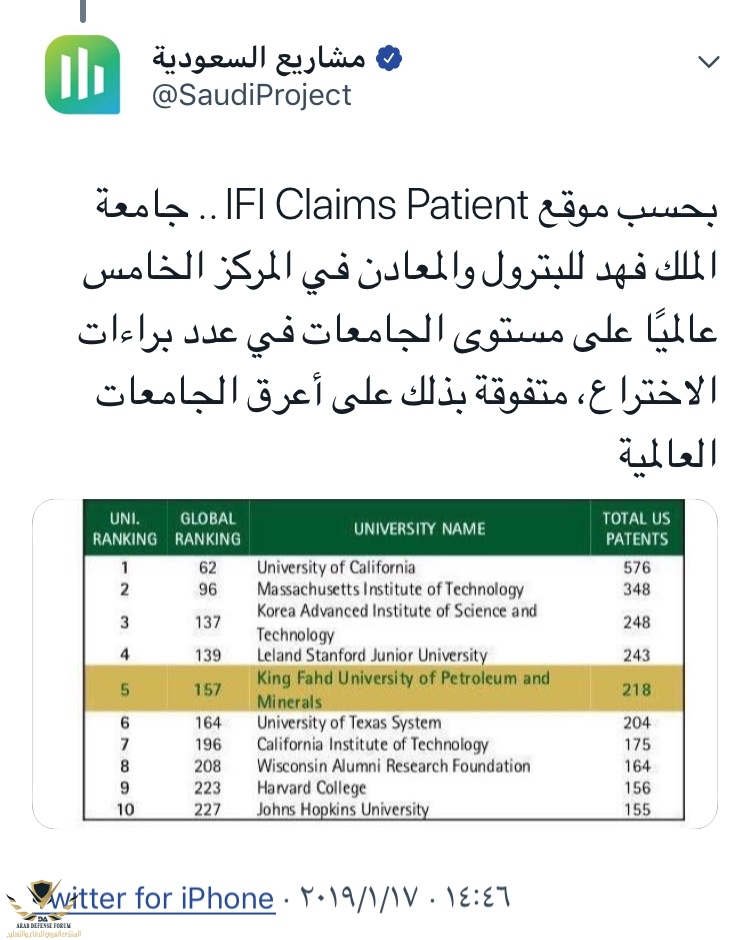Click the Arab Defense Forum watermark logo
This screenshot has height=940, width=749.
pyautogui.click(x=41, y=904)
